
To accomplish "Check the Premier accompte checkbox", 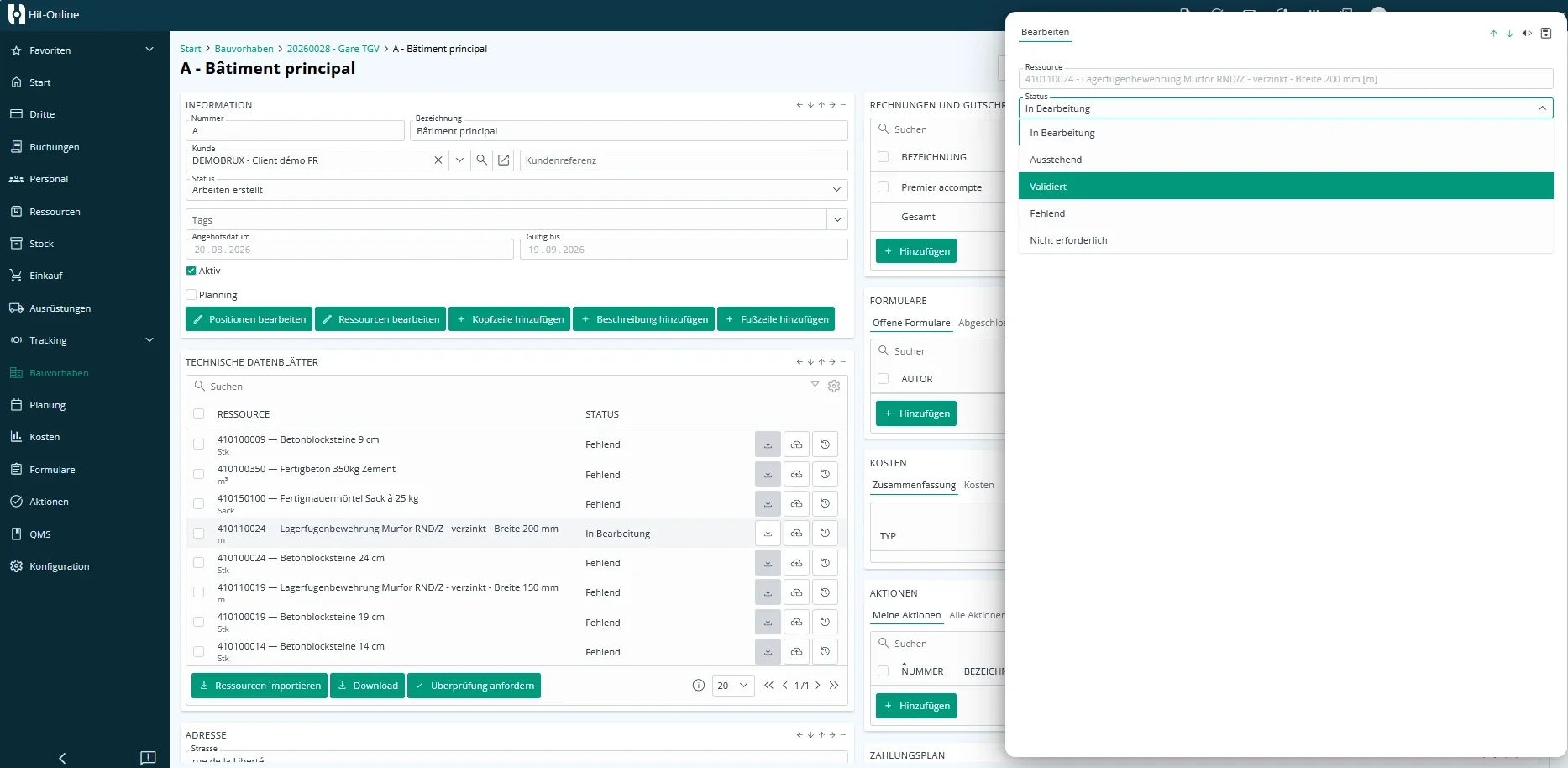I will coord(883,187).
